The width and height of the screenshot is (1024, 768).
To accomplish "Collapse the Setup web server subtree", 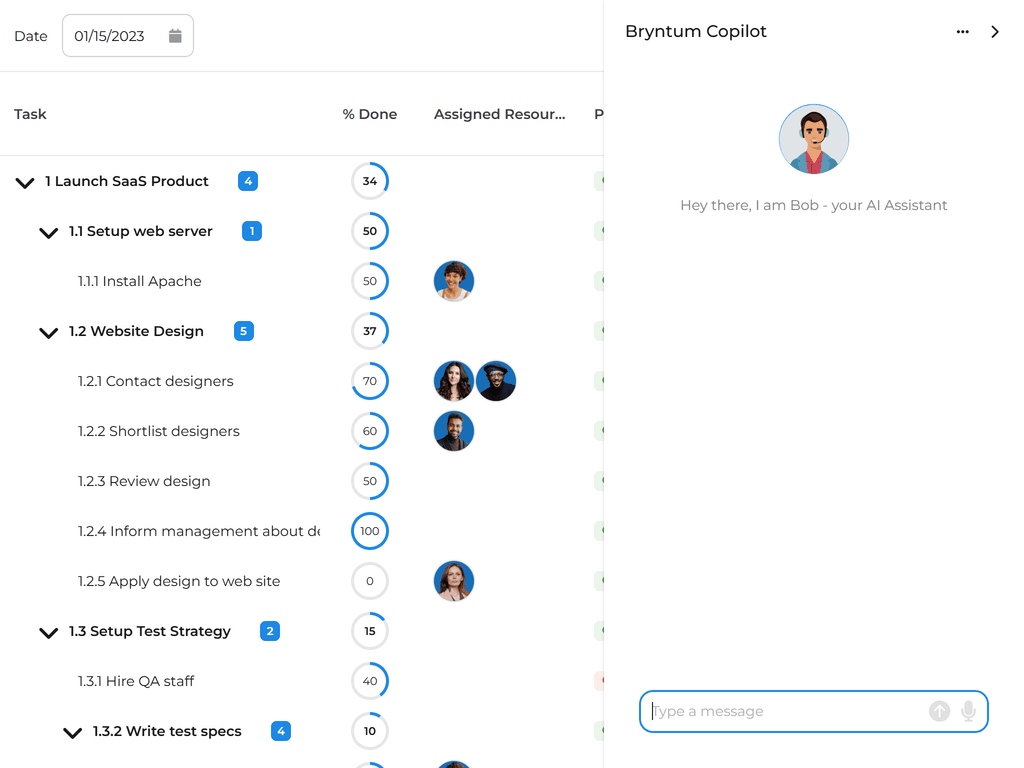I will pos(48,232).
